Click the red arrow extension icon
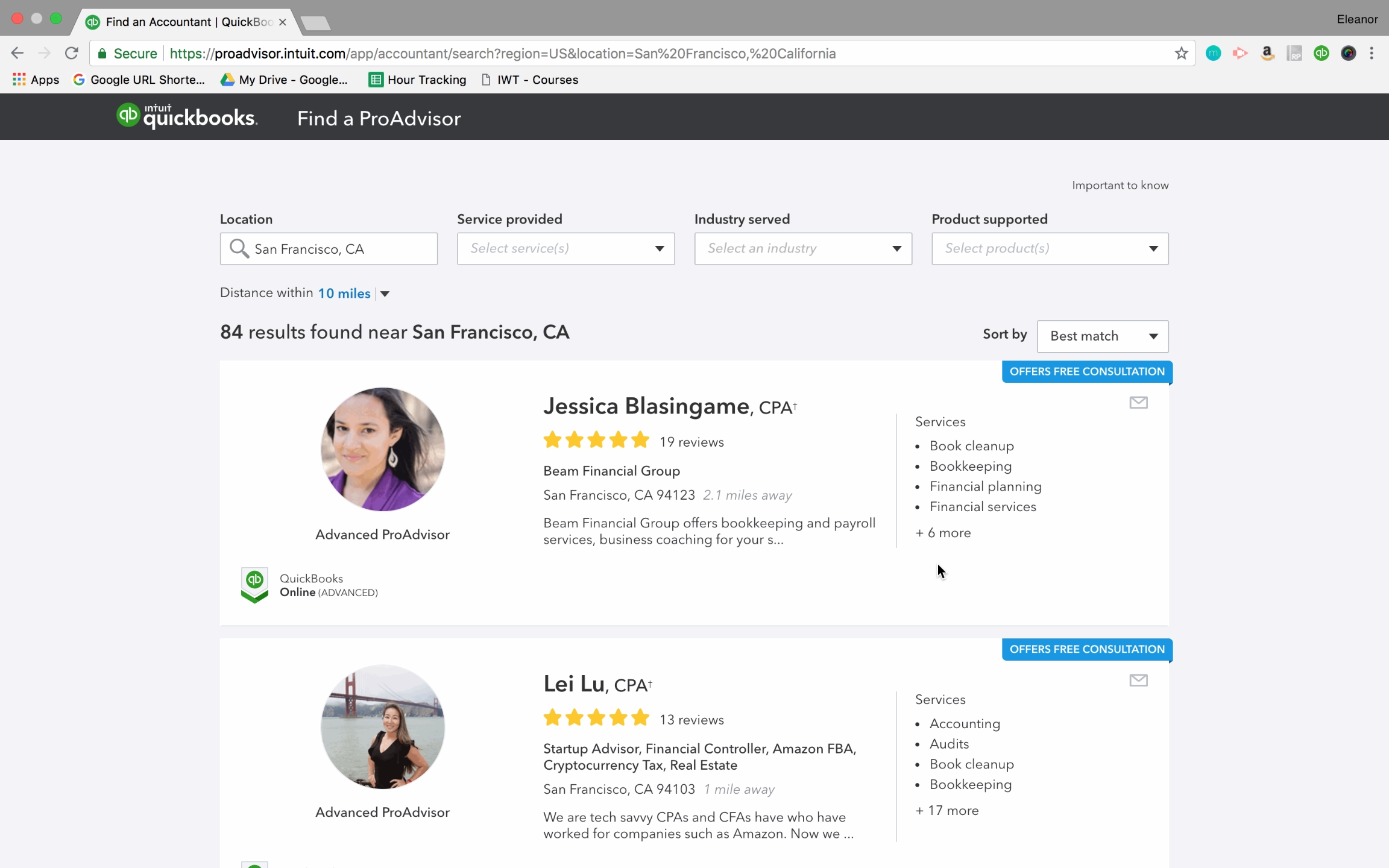 tap(1239, 53)
